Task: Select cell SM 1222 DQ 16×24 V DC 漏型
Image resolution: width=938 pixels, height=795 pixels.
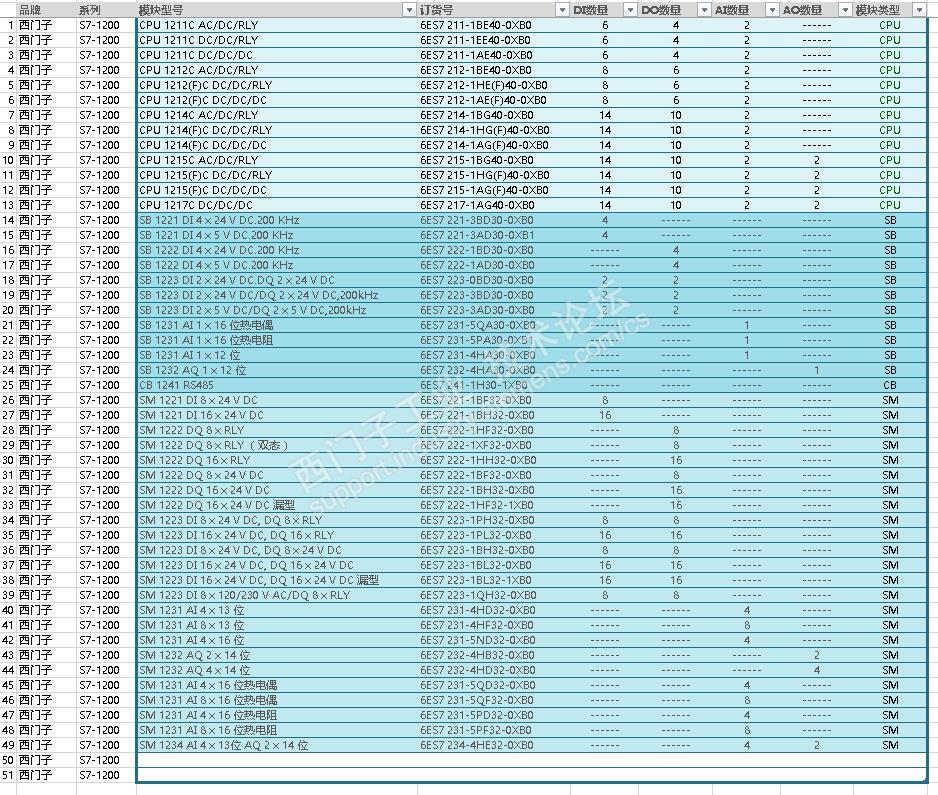Action: coord(277,505)
